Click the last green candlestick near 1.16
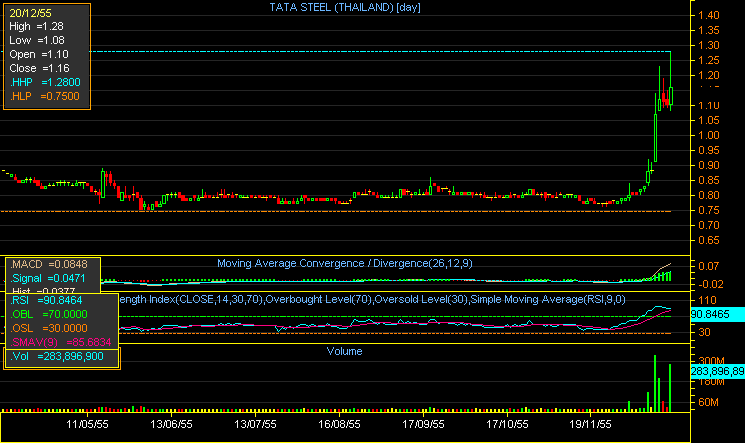Viewport: 745px width, 443px height. coord(671,95)
